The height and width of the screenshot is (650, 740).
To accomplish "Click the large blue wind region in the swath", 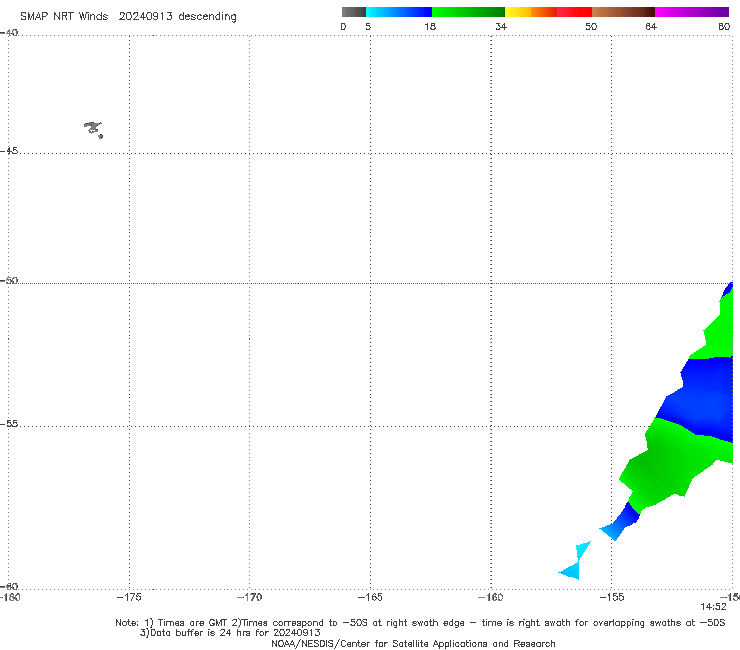I will [x=701, y=397].
